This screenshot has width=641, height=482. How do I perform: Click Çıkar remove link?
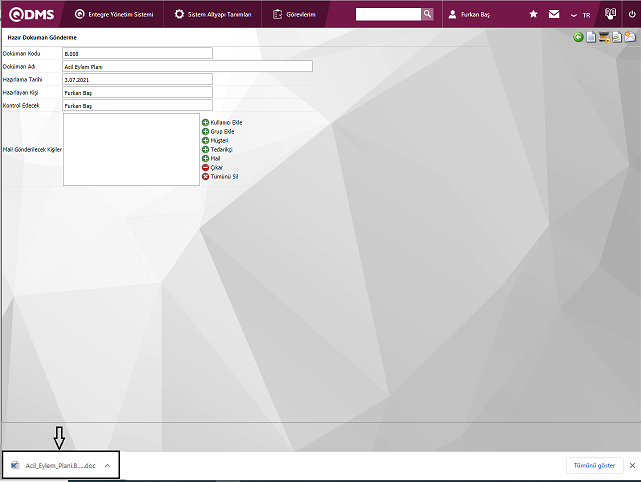pos(212,167)
